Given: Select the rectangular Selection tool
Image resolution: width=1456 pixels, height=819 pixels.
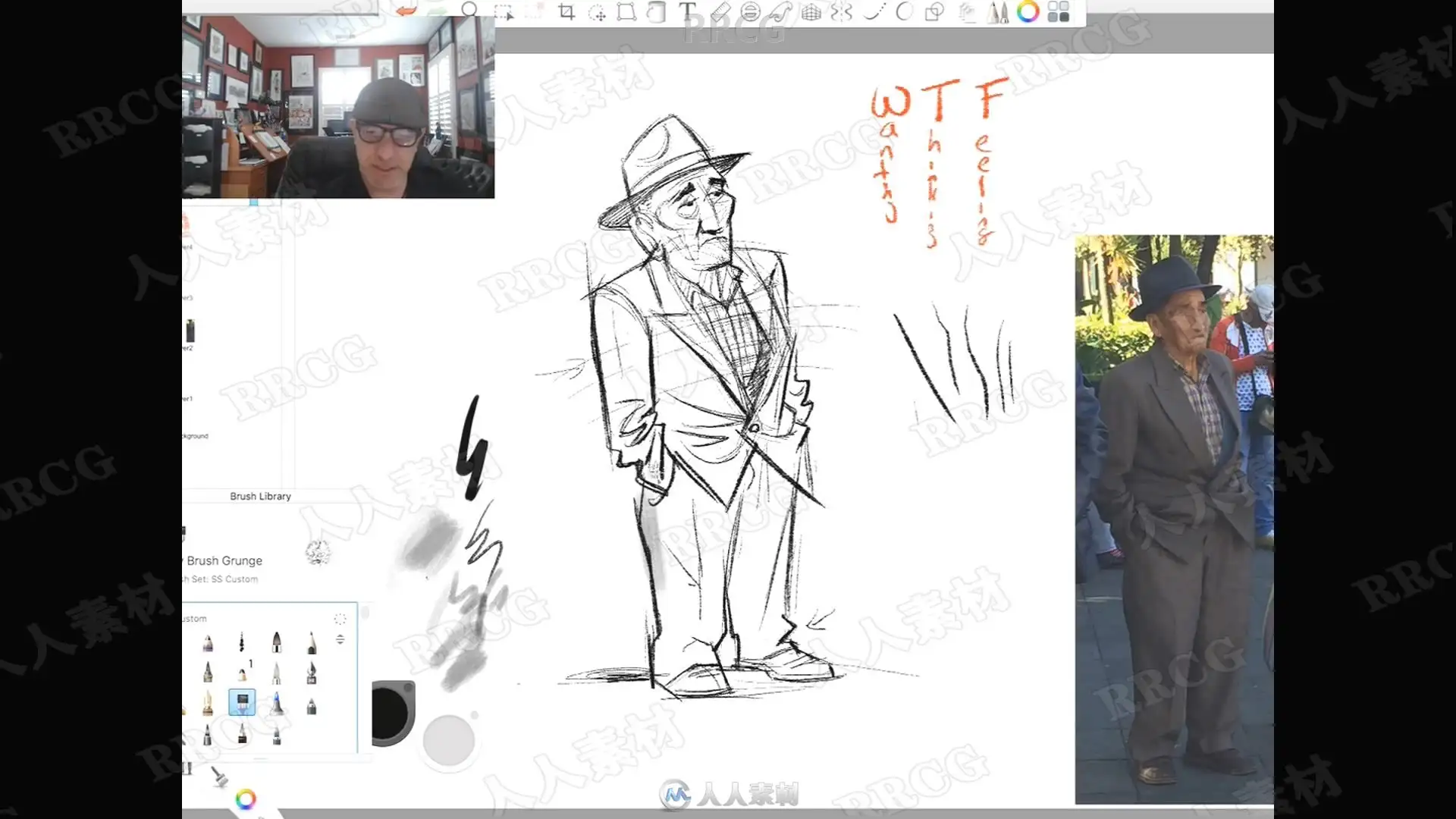Looking at the screenshot, I should [503, 12].
